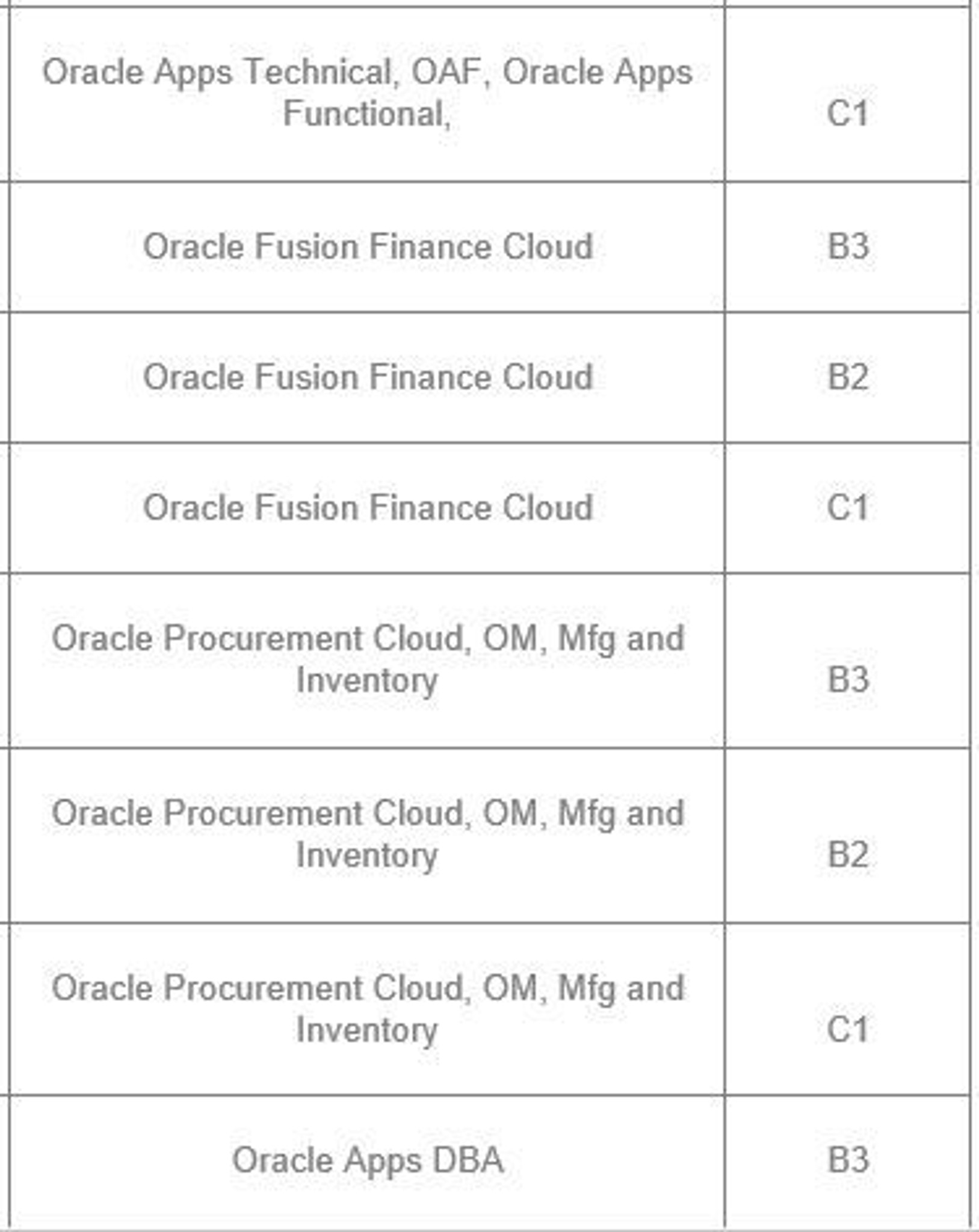
Task: Select Oracle Fusion Finance Cloud graded C1
Action: (x=367, y=508)
